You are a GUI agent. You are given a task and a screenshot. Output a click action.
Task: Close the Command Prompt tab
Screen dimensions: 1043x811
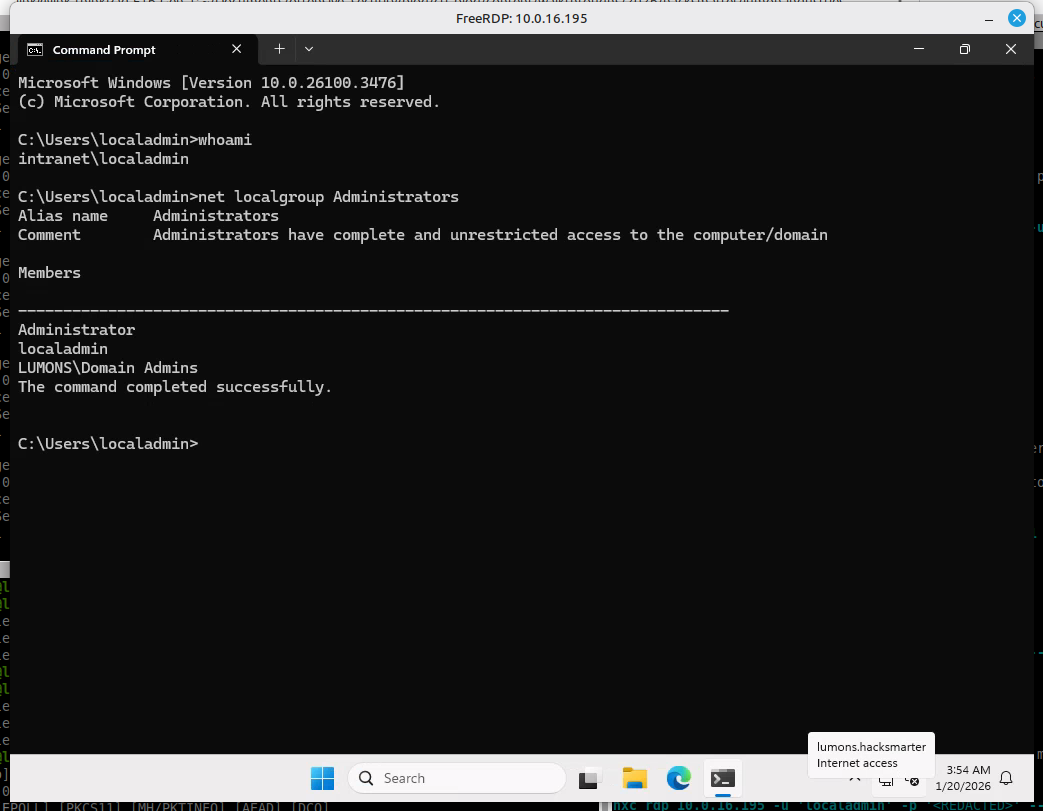point(237,49)
